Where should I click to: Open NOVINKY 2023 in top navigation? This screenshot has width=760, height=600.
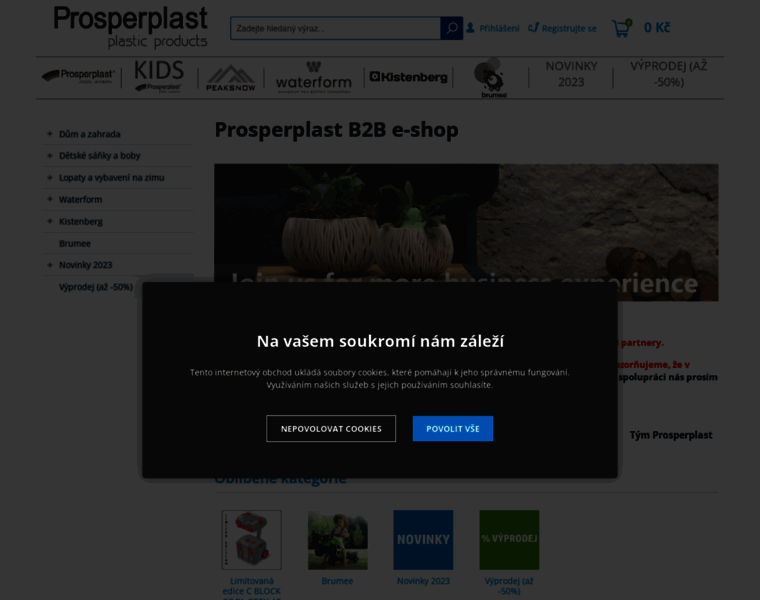coord(571,74)
